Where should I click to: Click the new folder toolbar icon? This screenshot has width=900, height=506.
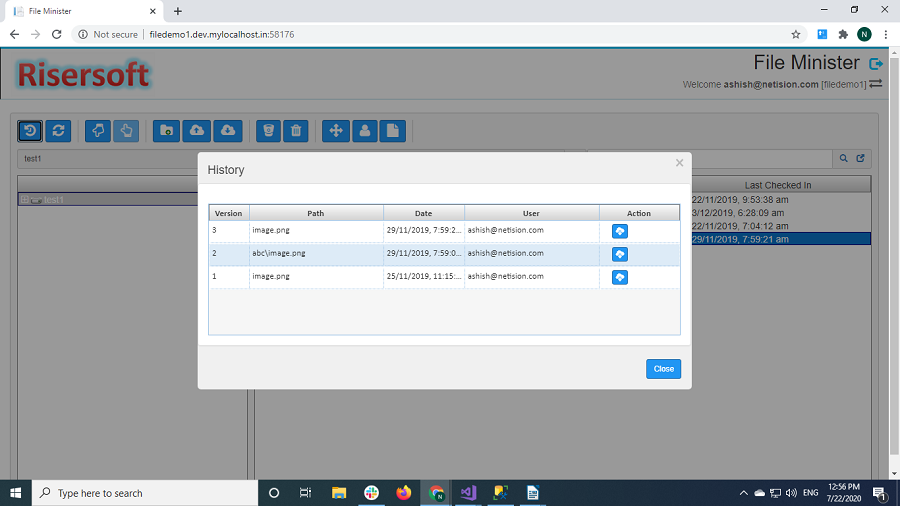click(x=167, y=131)
